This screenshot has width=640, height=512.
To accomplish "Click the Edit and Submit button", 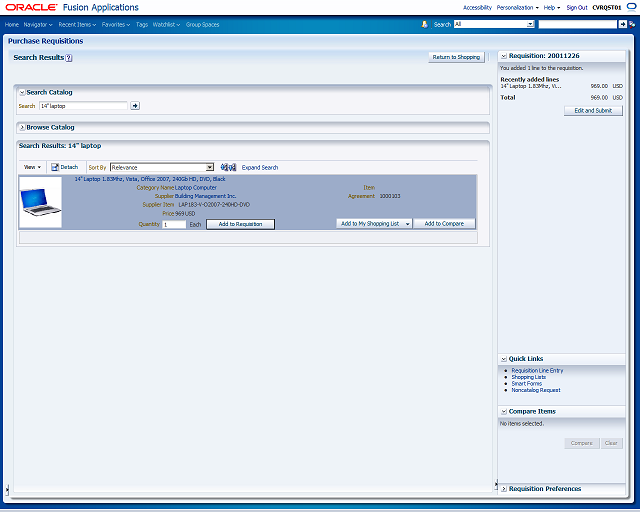I will [x=593, y=111].
